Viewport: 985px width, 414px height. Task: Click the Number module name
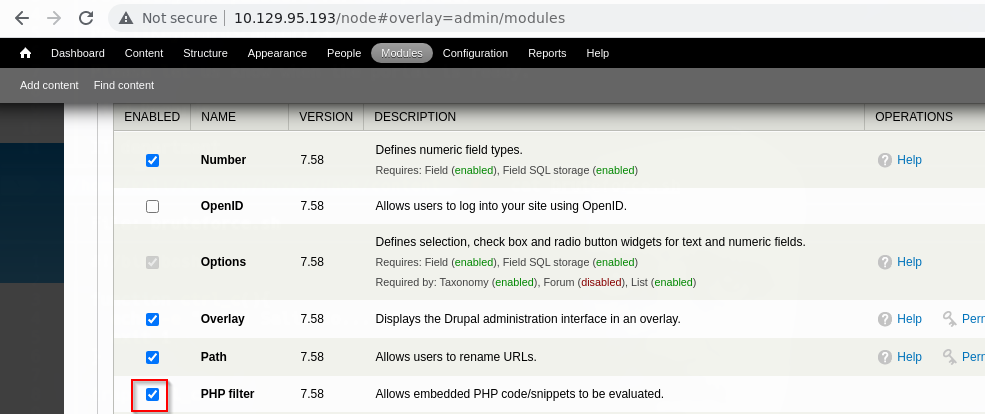[223, 160]
